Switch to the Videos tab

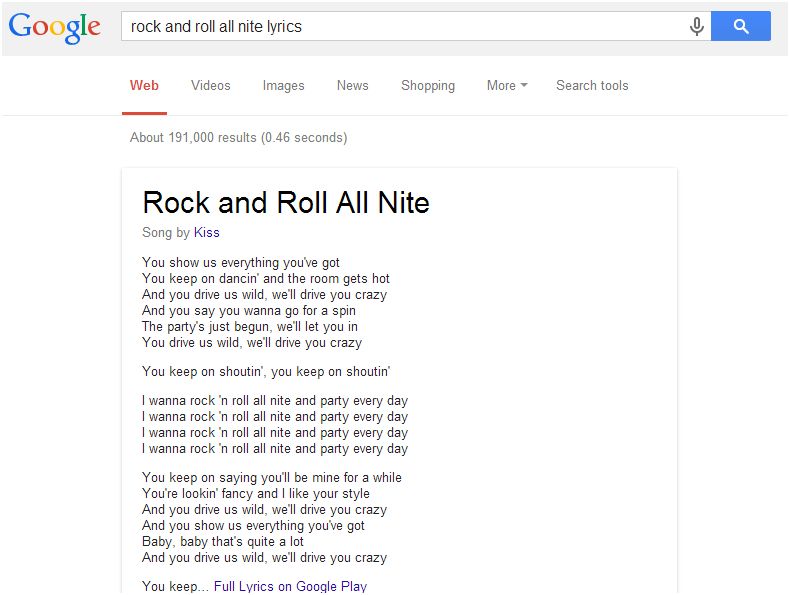click(x=211, y=86)
